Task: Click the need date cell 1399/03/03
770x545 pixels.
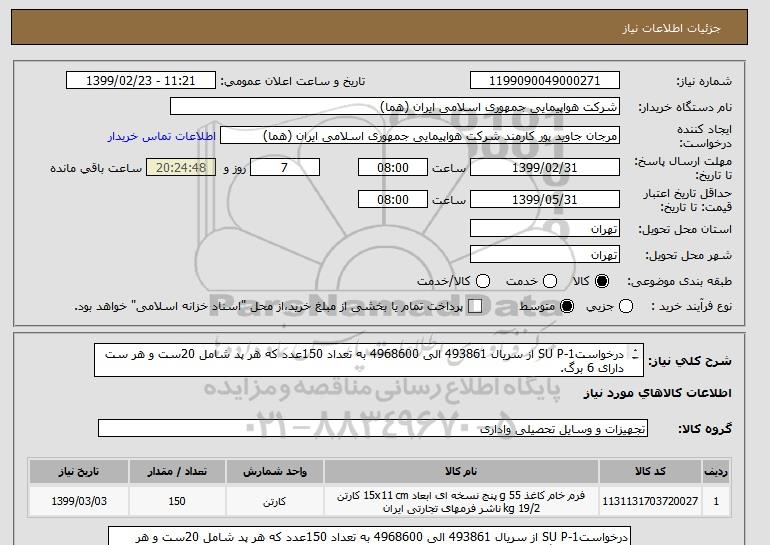Action: click(x=79, y=501)
